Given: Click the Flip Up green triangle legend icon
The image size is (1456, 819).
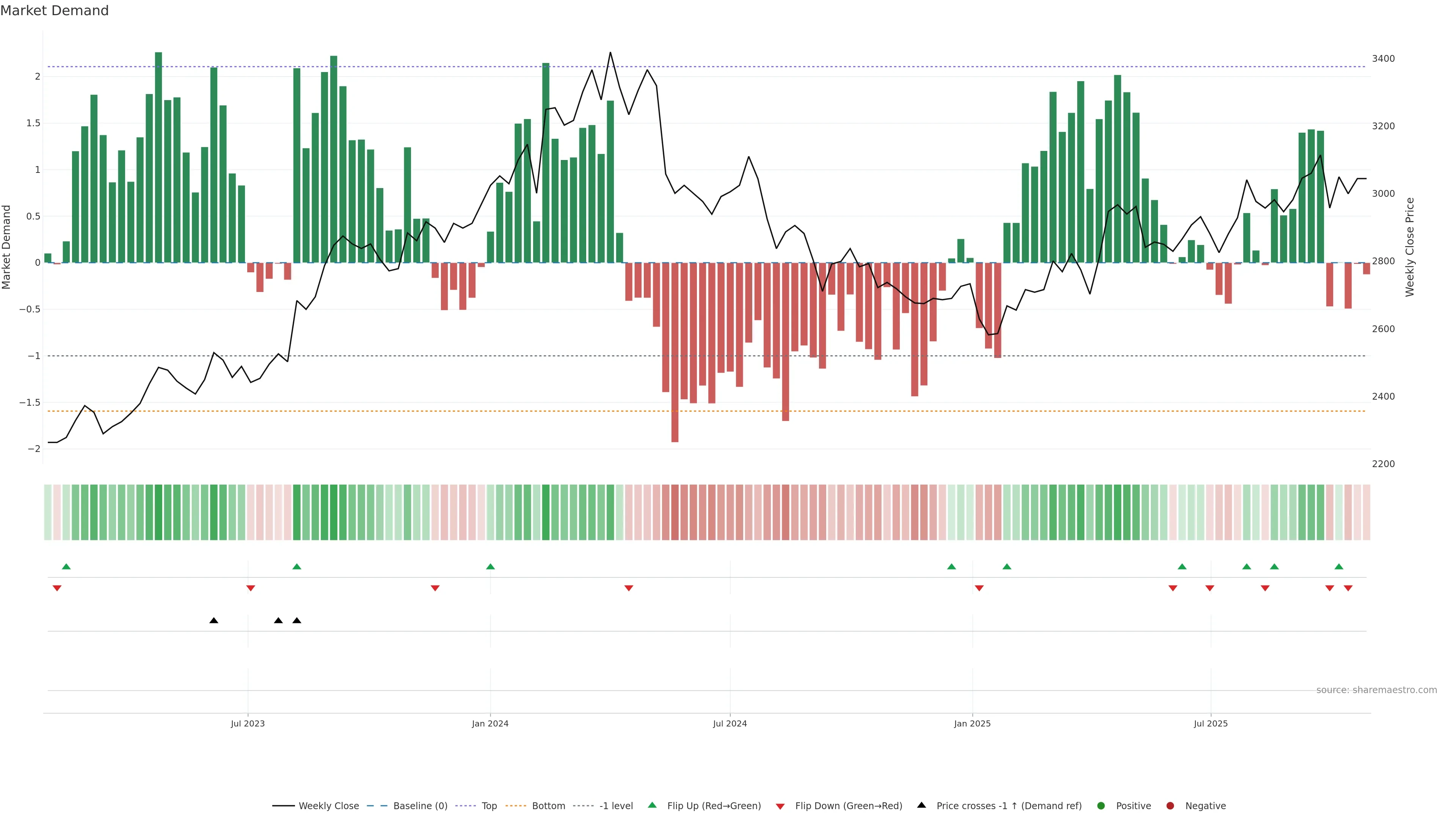Looking at the screenshot, I should coord(652,805).
